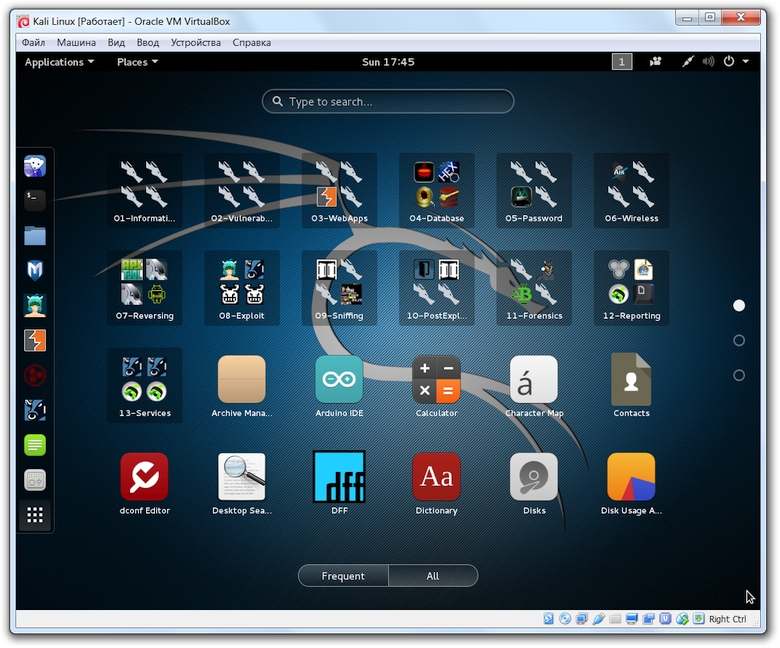Launch the Calculator app
Screen dimensions: 780x648
point(437,385)
